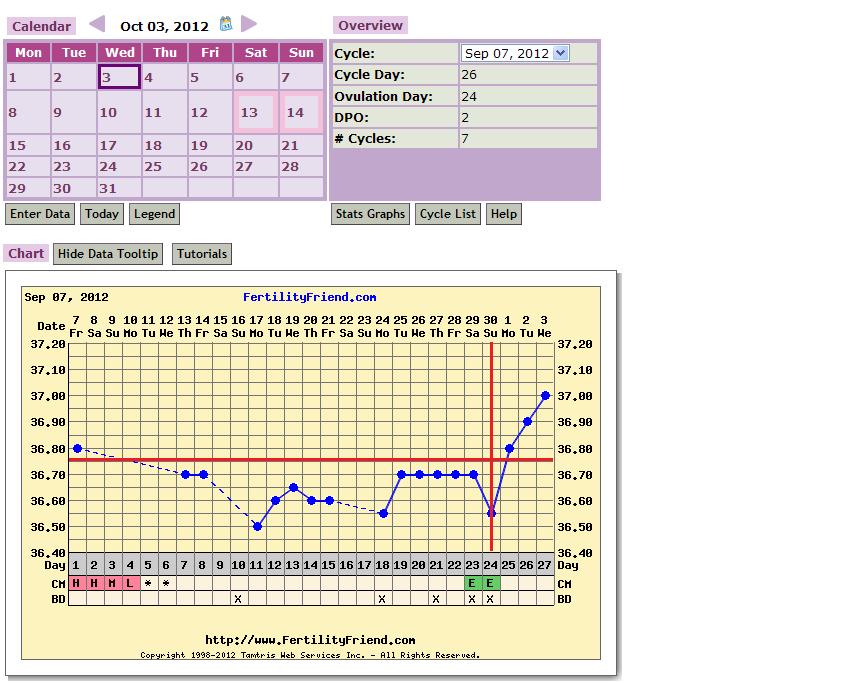Toggle Hide Data Tooltip

pyautogui.click(x=108, y=254)
